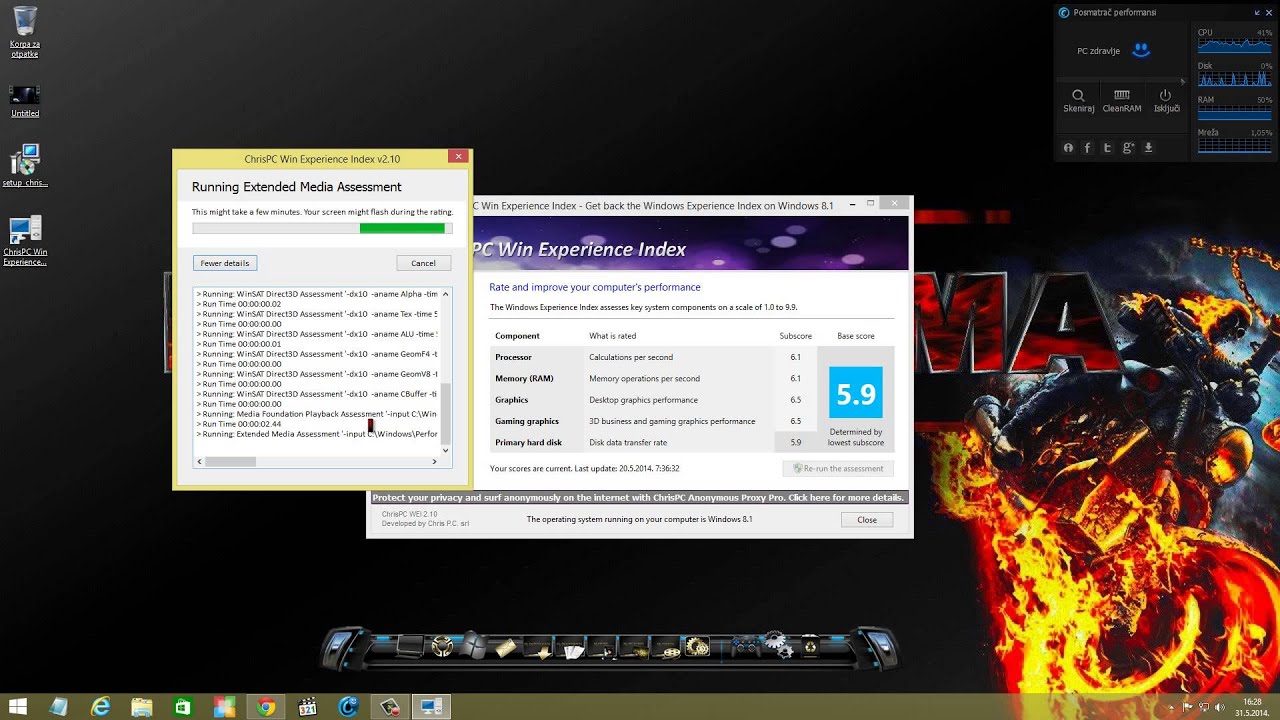Select the setup_chris installer desktop icon
Viewport: 1280px width, 720px height.
coord(25,166)
